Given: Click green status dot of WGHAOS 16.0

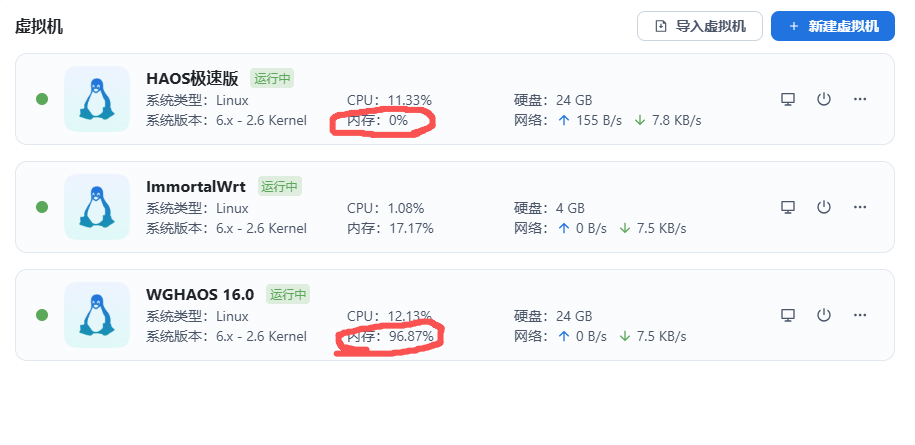Looking at the screenshot, I should pyautogui.click(x=42, y=315).
